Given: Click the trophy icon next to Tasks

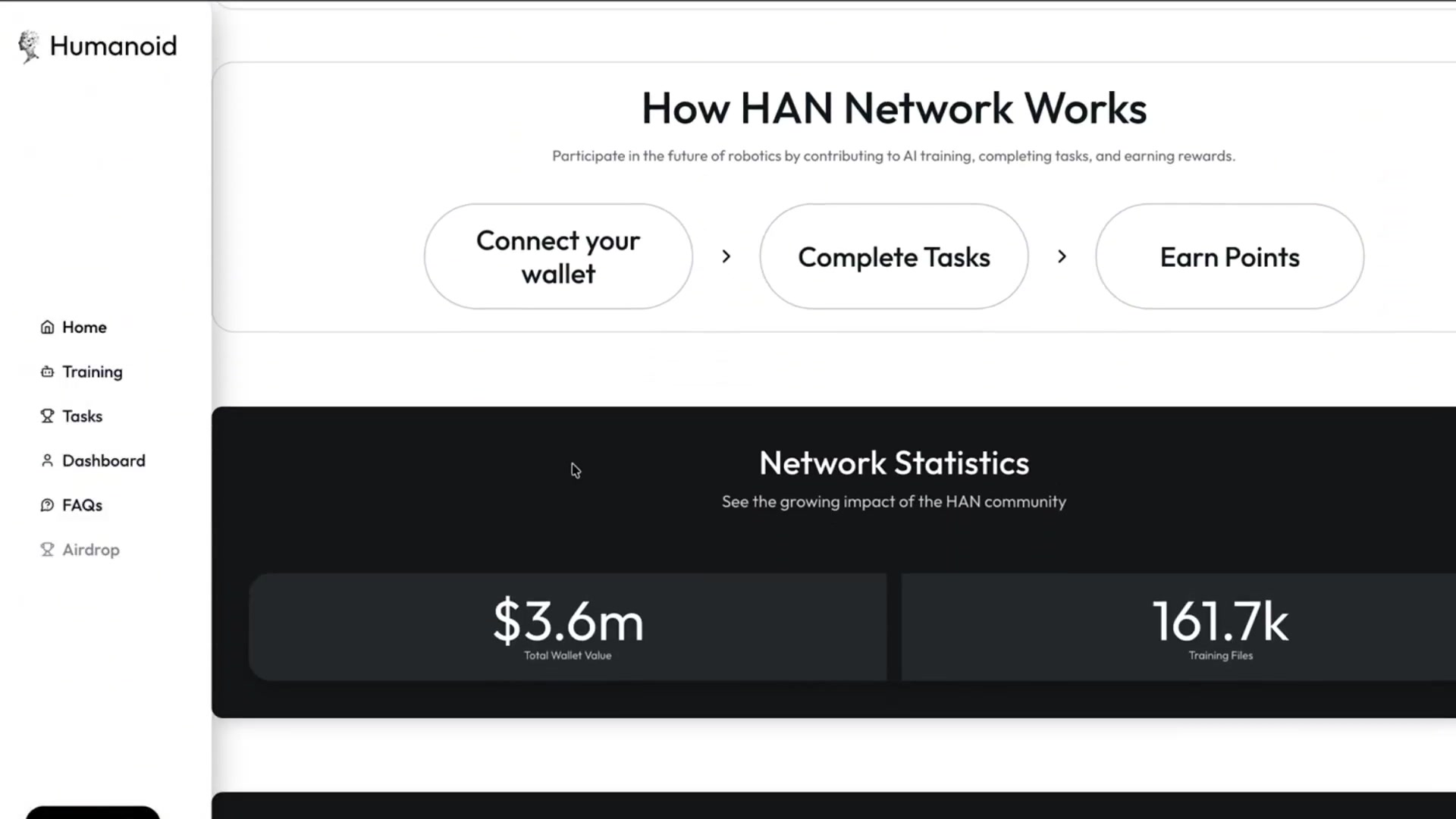Looking at the screenshot, I should (x=47, y=416).
